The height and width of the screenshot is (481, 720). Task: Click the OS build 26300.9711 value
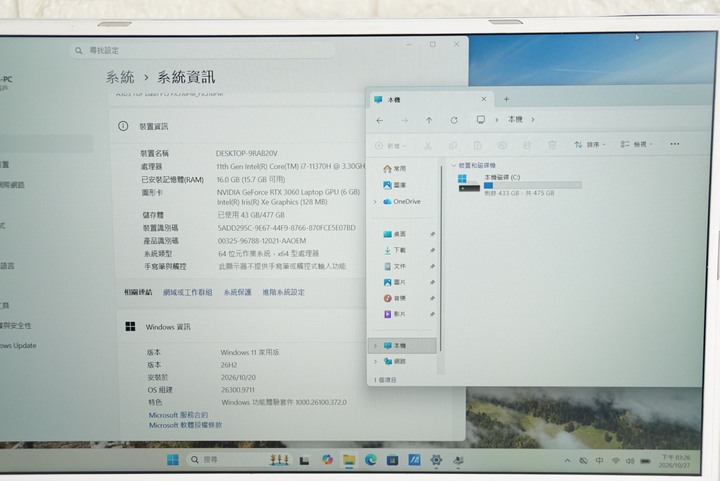(x=238, y=390)
